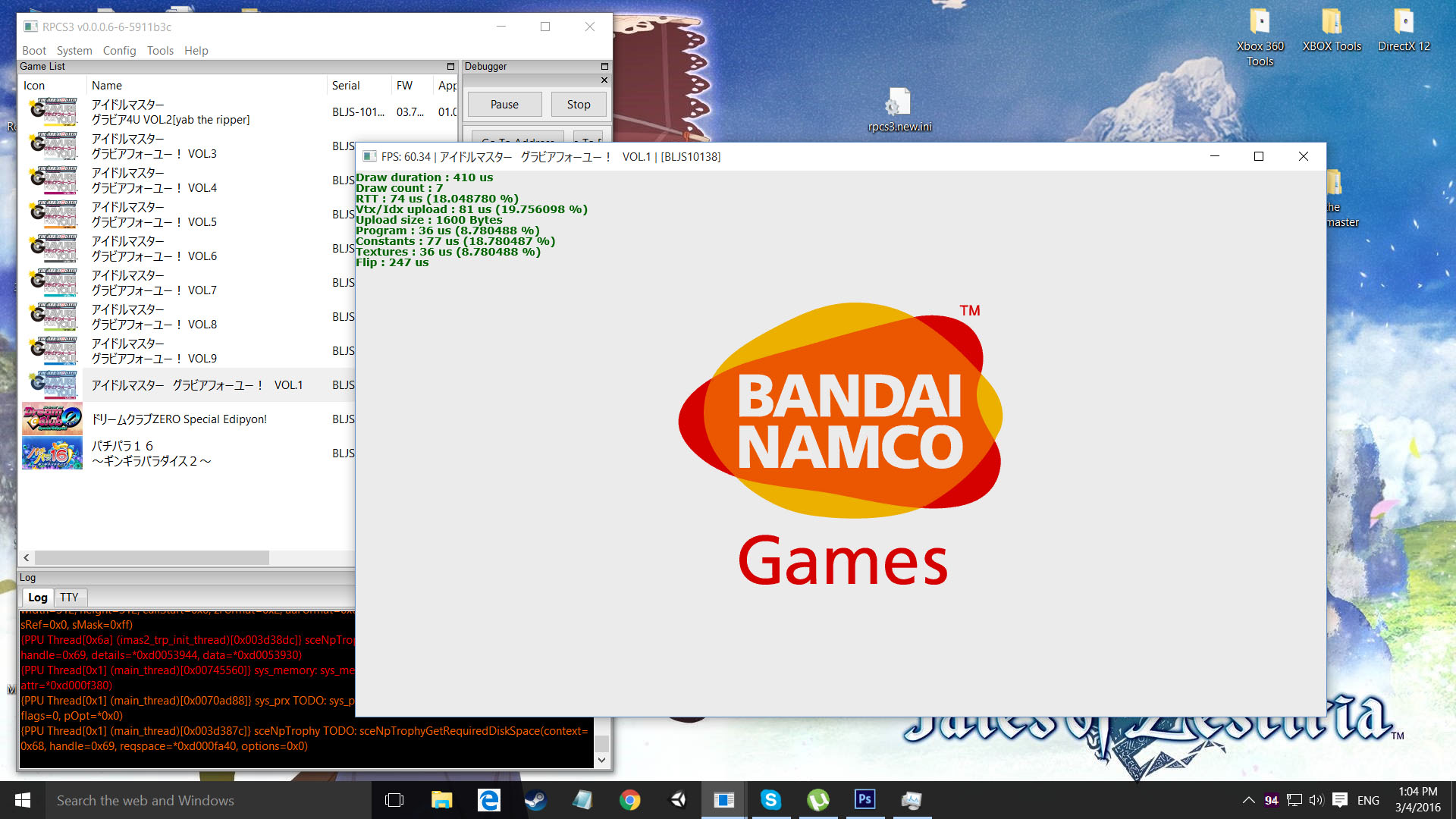Open Photoshop from the taskbar
Screen dimensions: 1456x819
pos(865,800)
